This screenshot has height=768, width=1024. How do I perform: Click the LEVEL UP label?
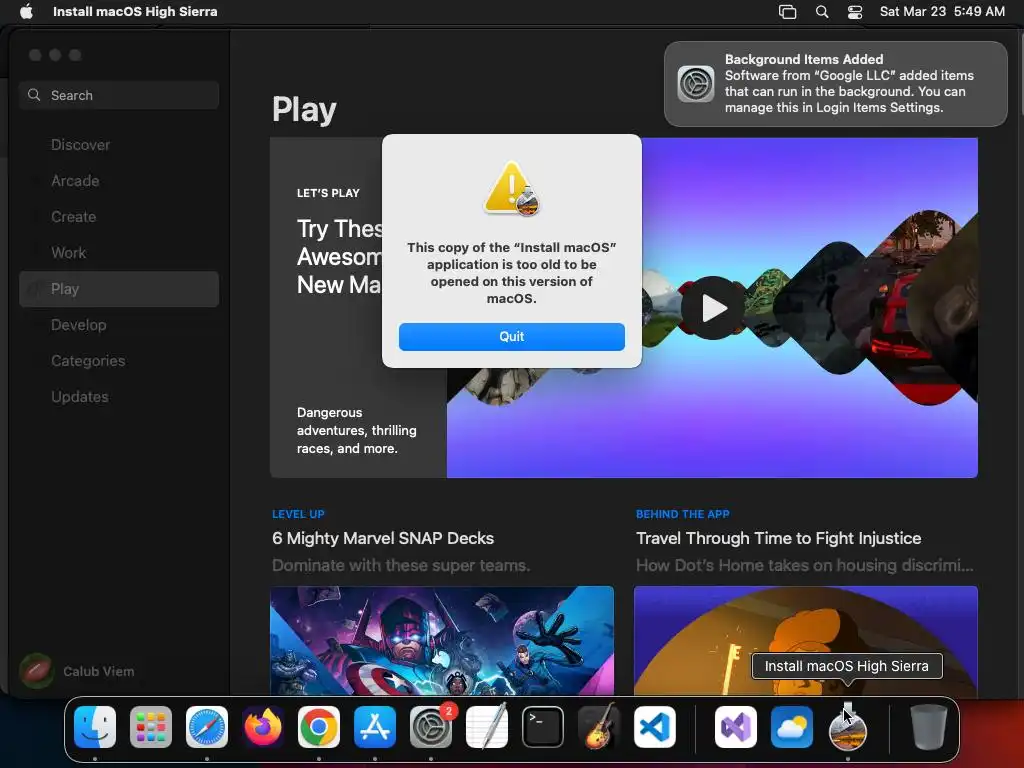(298, 514)
